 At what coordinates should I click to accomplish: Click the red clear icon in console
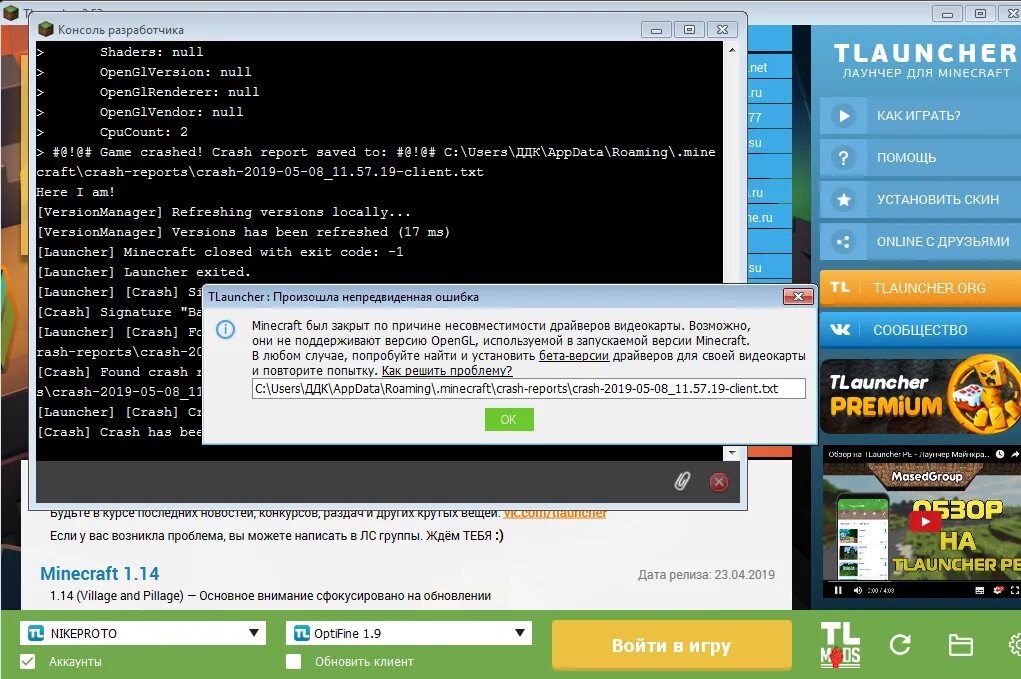point(718,482)
